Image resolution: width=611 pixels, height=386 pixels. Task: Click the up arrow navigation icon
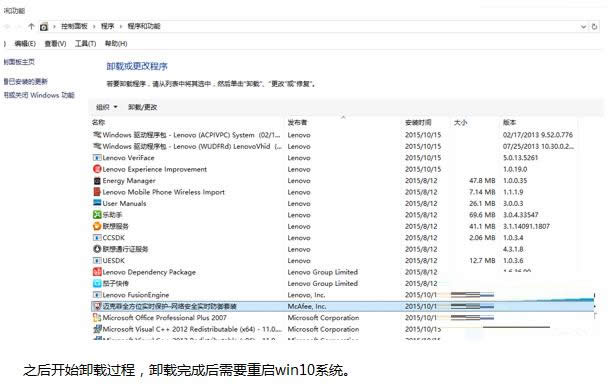click(31, 26)
